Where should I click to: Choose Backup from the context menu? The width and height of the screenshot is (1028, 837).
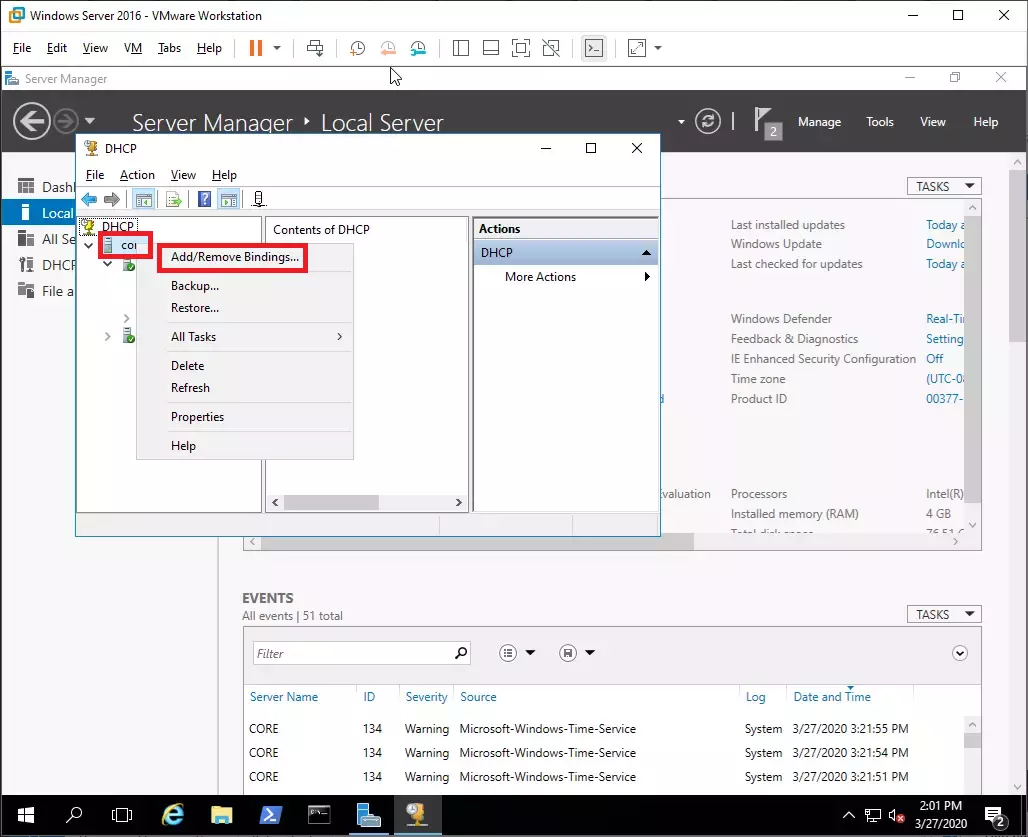click(x=195, y=286)
